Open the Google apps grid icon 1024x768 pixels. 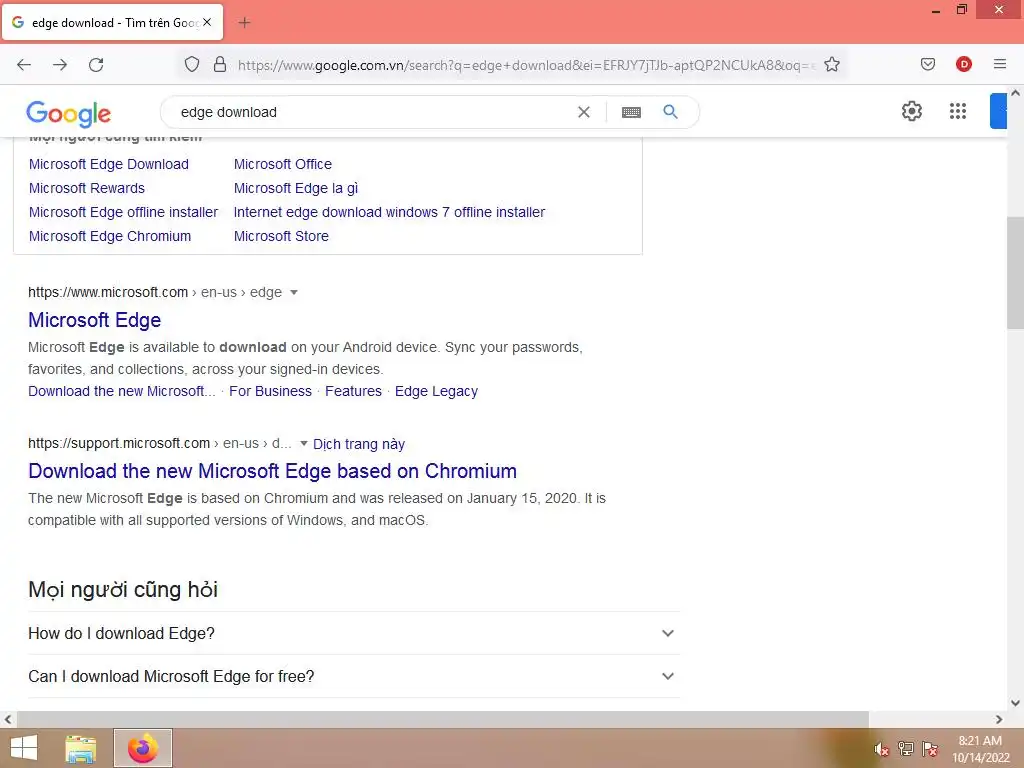coord(957,111)
